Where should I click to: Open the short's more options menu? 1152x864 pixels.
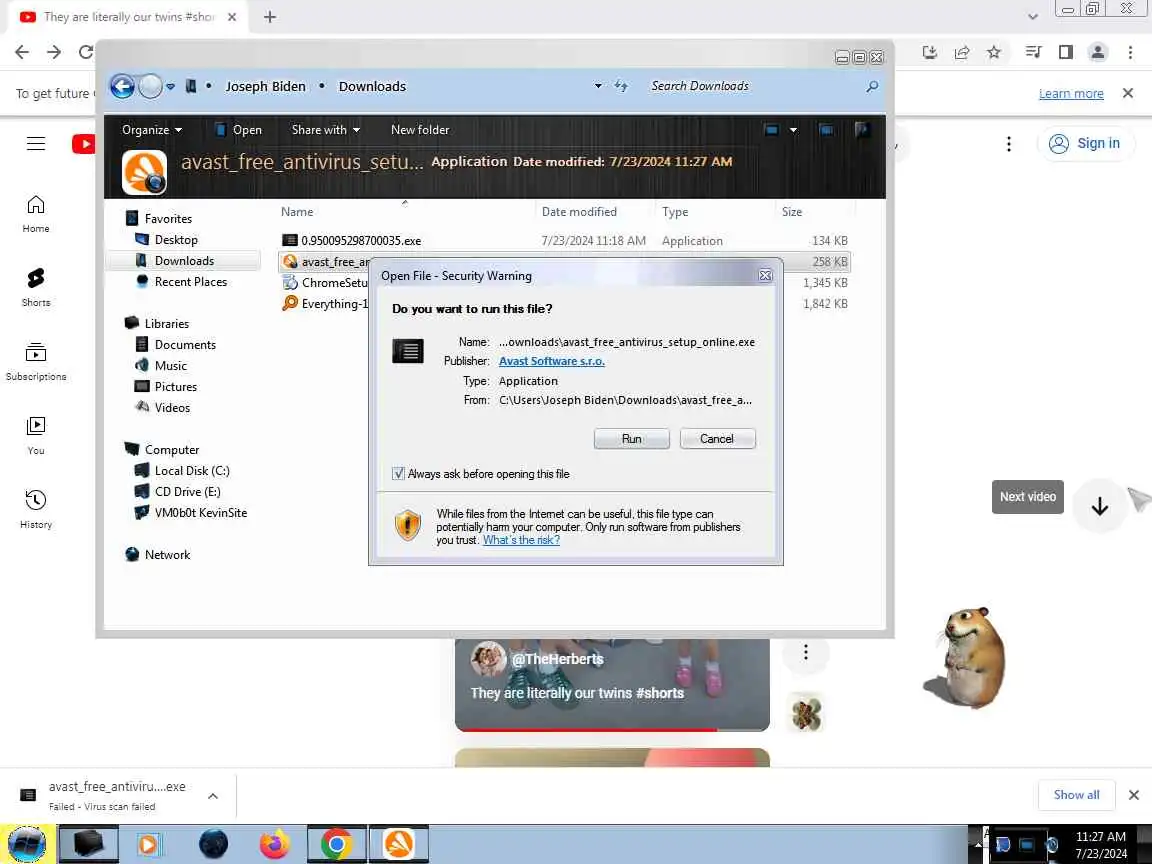tap(806, 652)
